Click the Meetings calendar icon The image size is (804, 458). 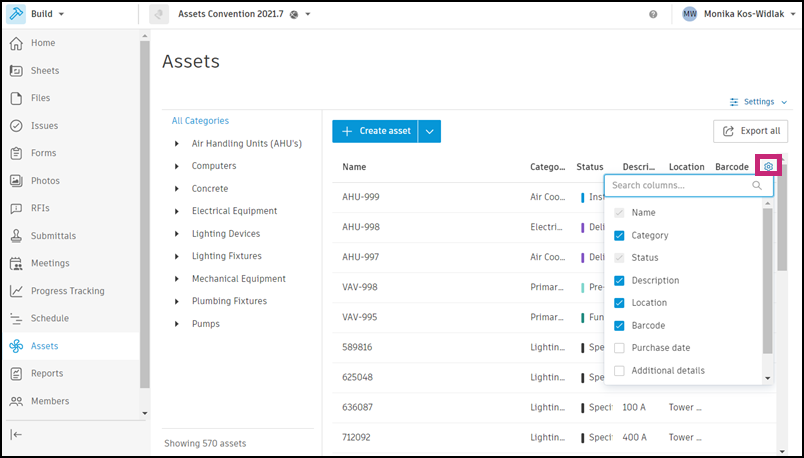[16, 263]
